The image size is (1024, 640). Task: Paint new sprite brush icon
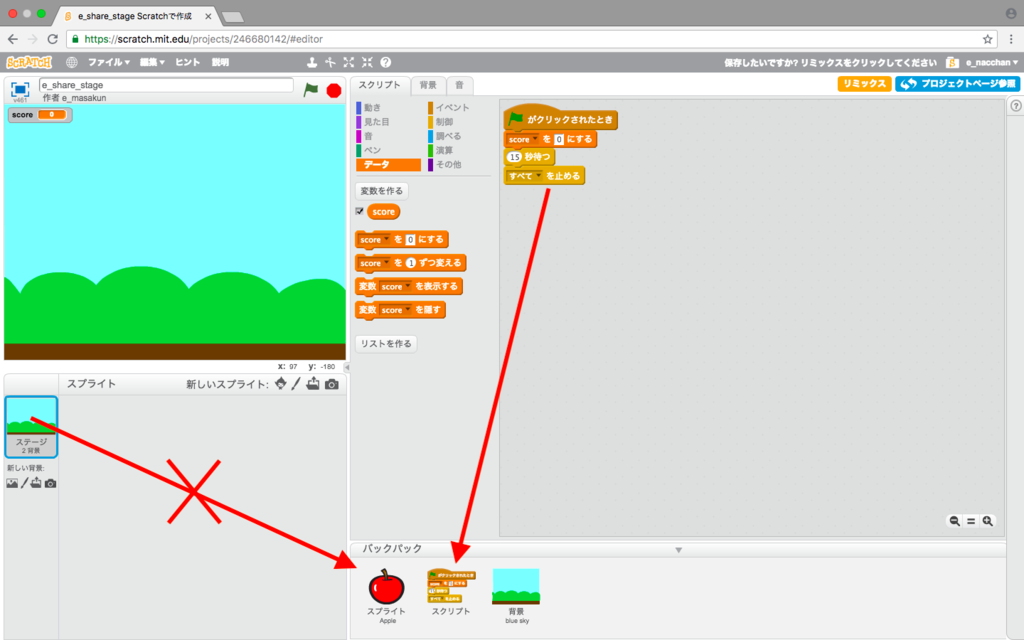(296, 383)
